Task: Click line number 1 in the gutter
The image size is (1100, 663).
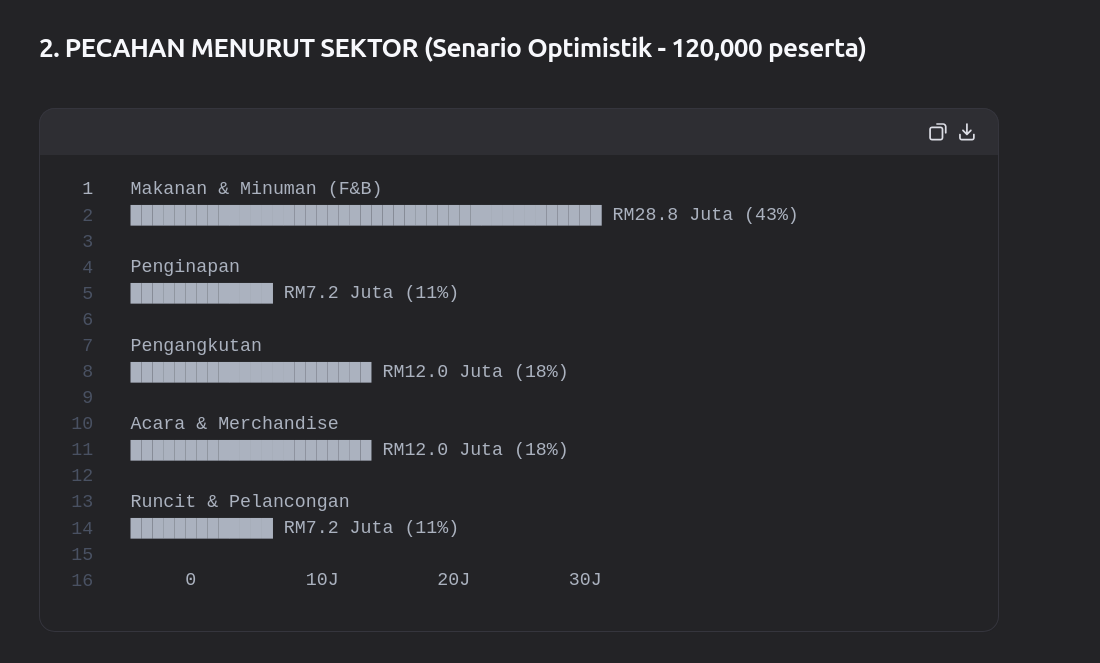Action: (x=88, y=189)
